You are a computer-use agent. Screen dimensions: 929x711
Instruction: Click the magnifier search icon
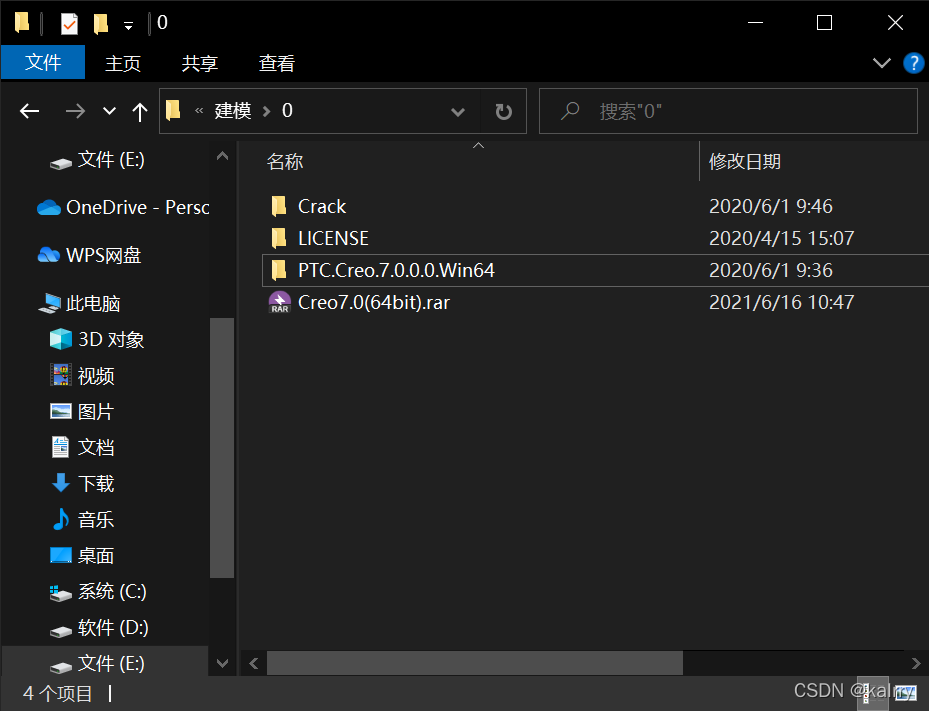[x=570, y=110]
